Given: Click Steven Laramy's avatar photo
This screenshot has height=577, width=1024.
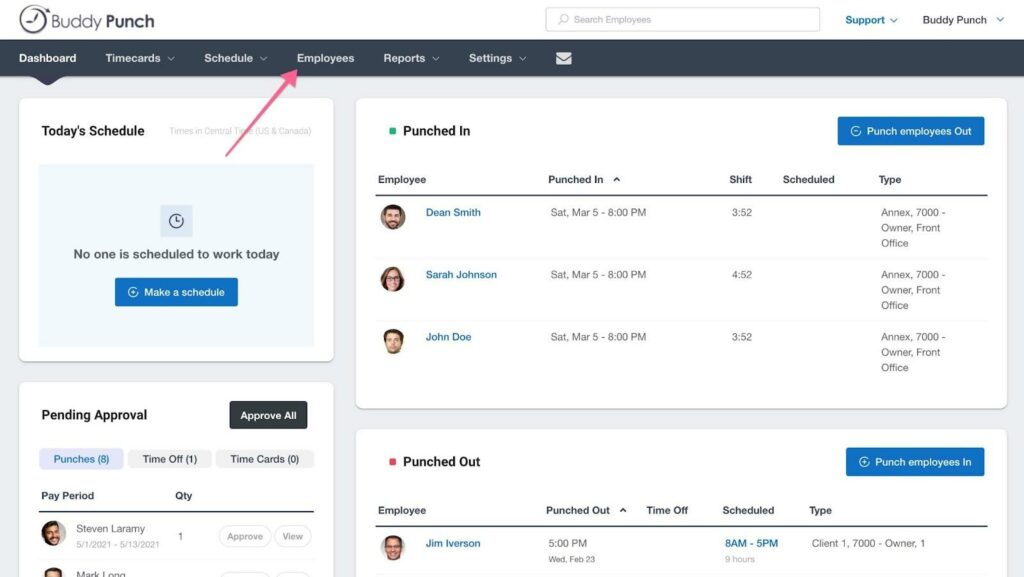Looking at the screenshot, I should pyautogui.click(x=54, y=533).
